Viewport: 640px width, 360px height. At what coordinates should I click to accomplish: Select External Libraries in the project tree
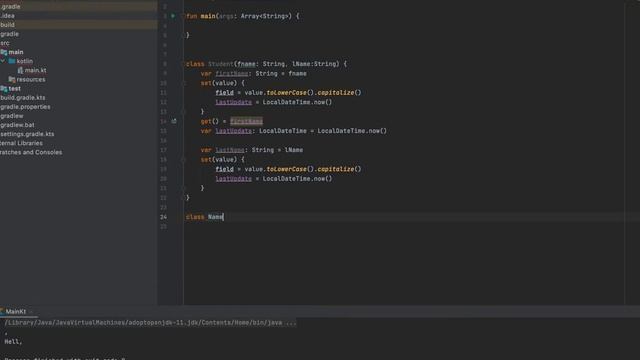pos(21,143)
